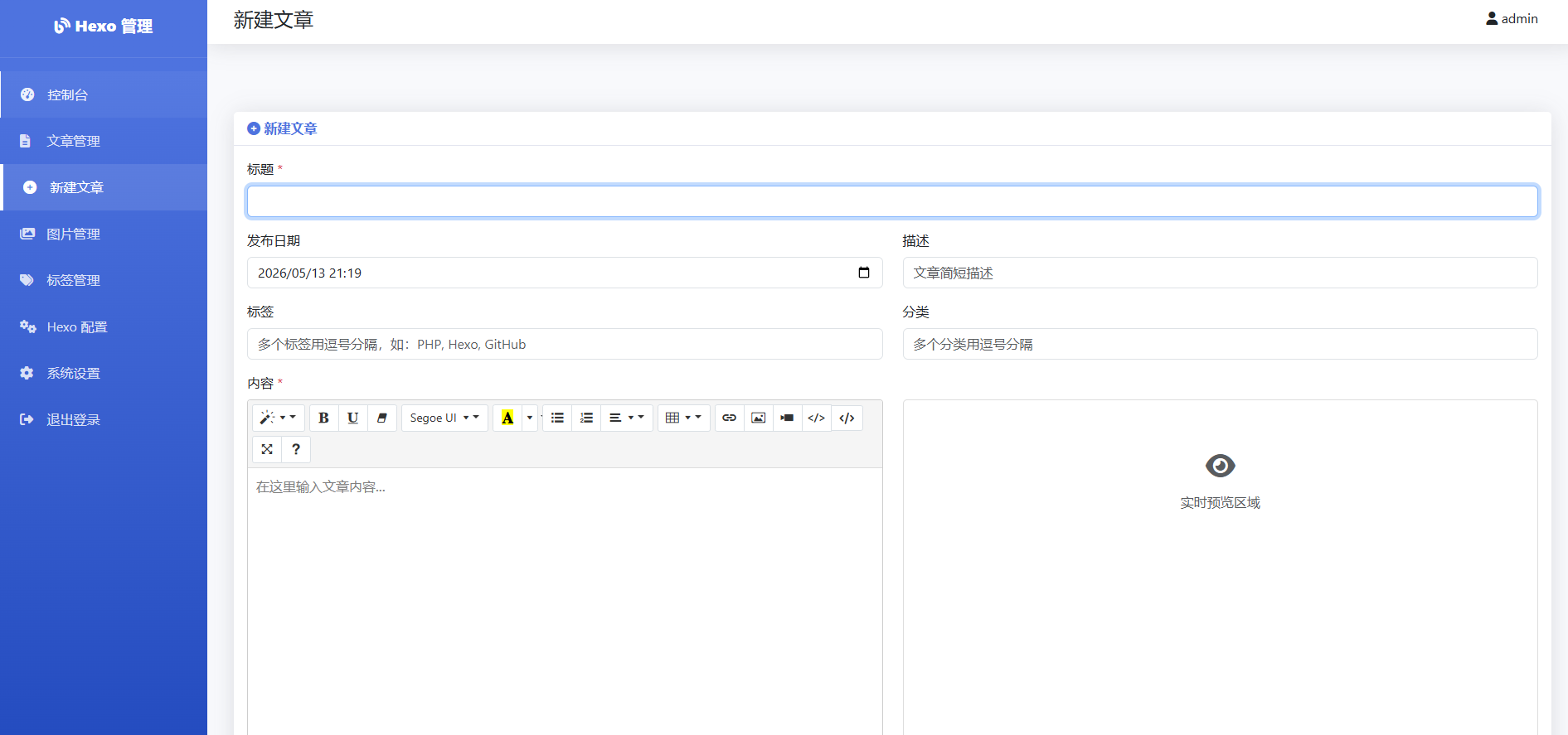Toggle underline formatting in editor
The width and height of the screenshot is (1568, 735).
click(353, 418)
